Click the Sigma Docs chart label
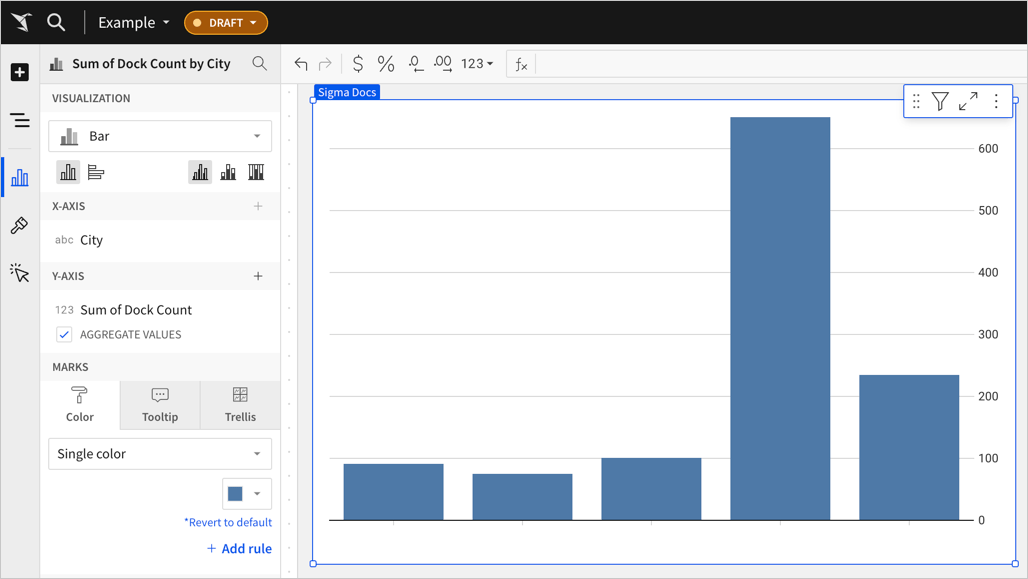 (x=347, y=92)
